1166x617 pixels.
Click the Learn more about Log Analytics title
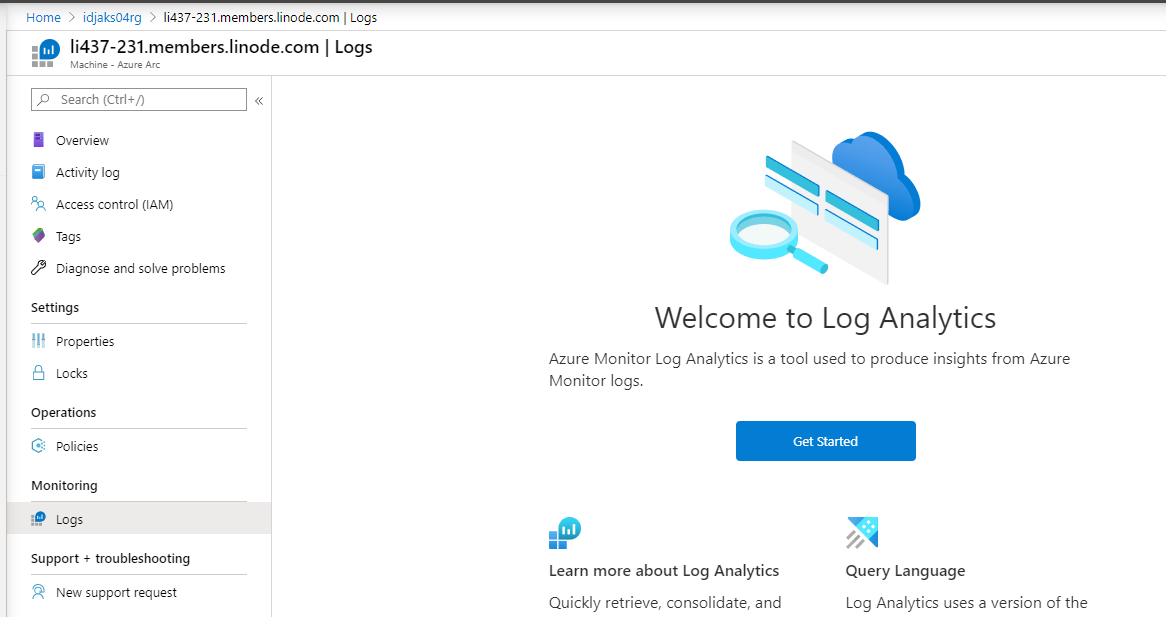663,570
